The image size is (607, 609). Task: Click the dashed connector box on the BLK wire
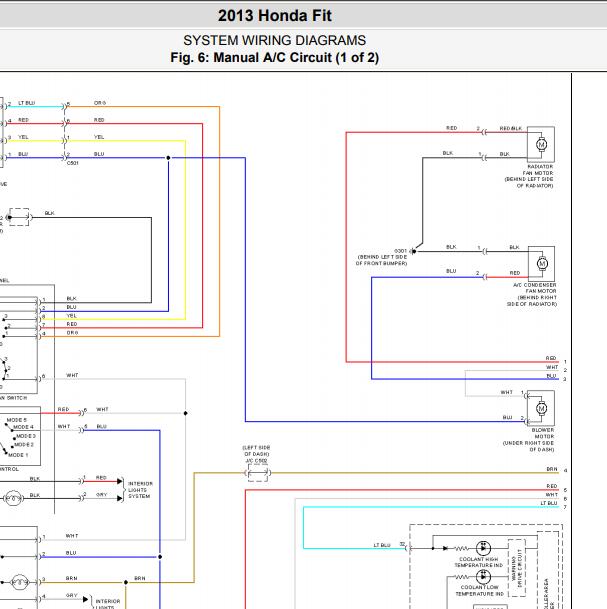tap(19, 217)
